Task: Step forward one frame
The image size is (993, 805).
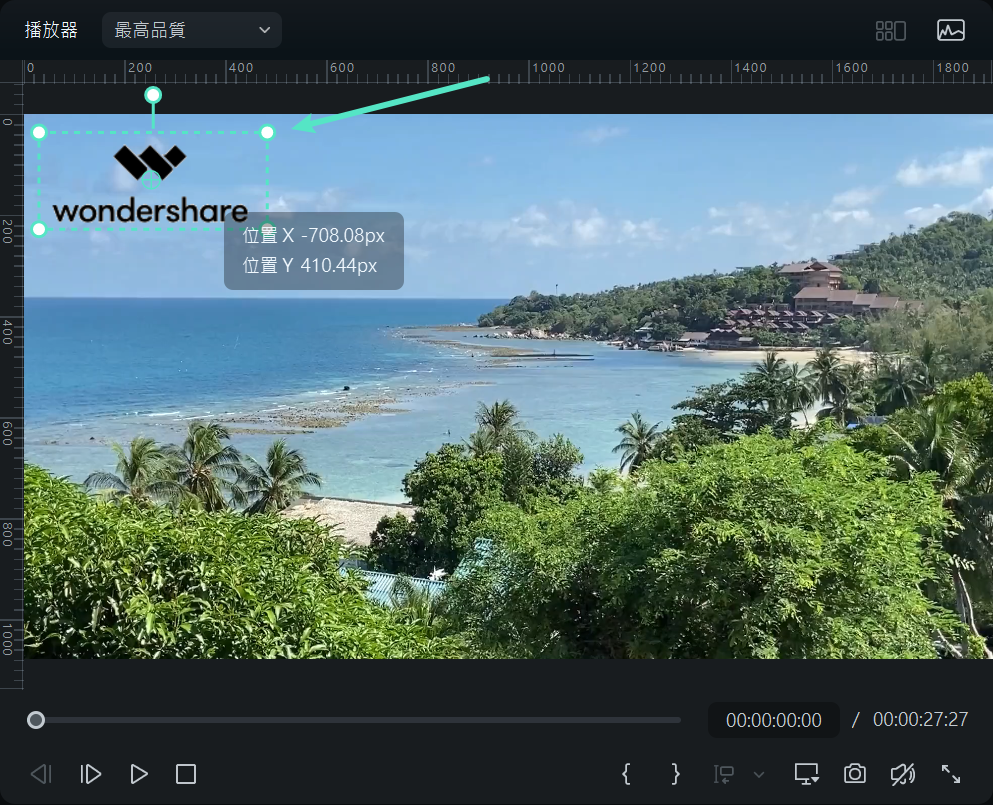Action: tap(90, 773)
